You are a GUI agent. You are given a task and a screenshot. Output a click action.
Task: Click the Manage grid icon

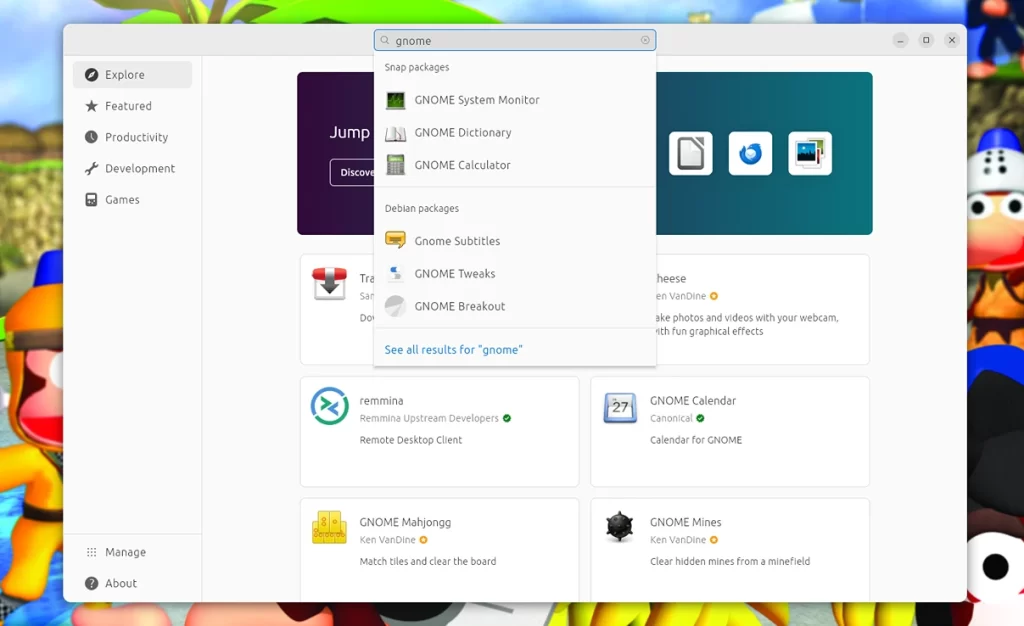(x=91, y=552)
